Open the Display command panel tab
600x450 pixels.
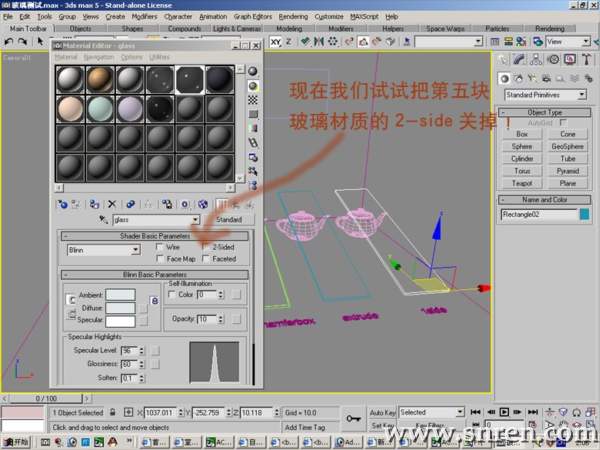coord(570,59)
